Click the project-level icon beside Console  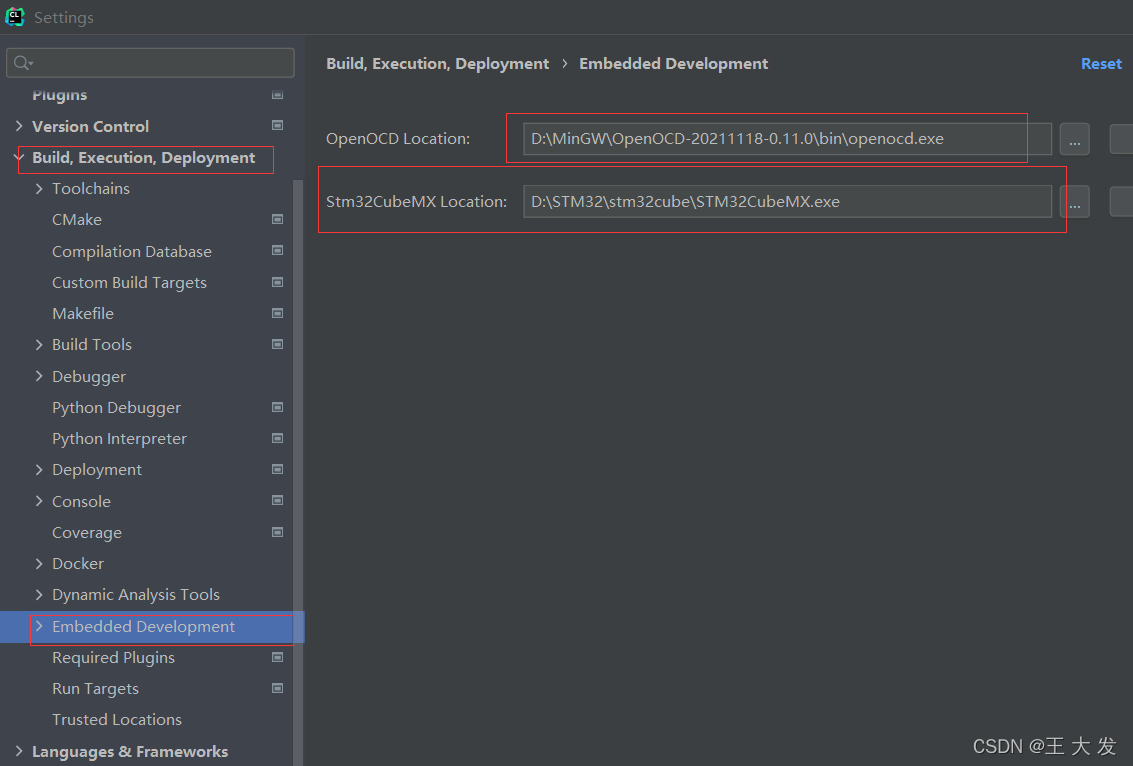[277, 500]
